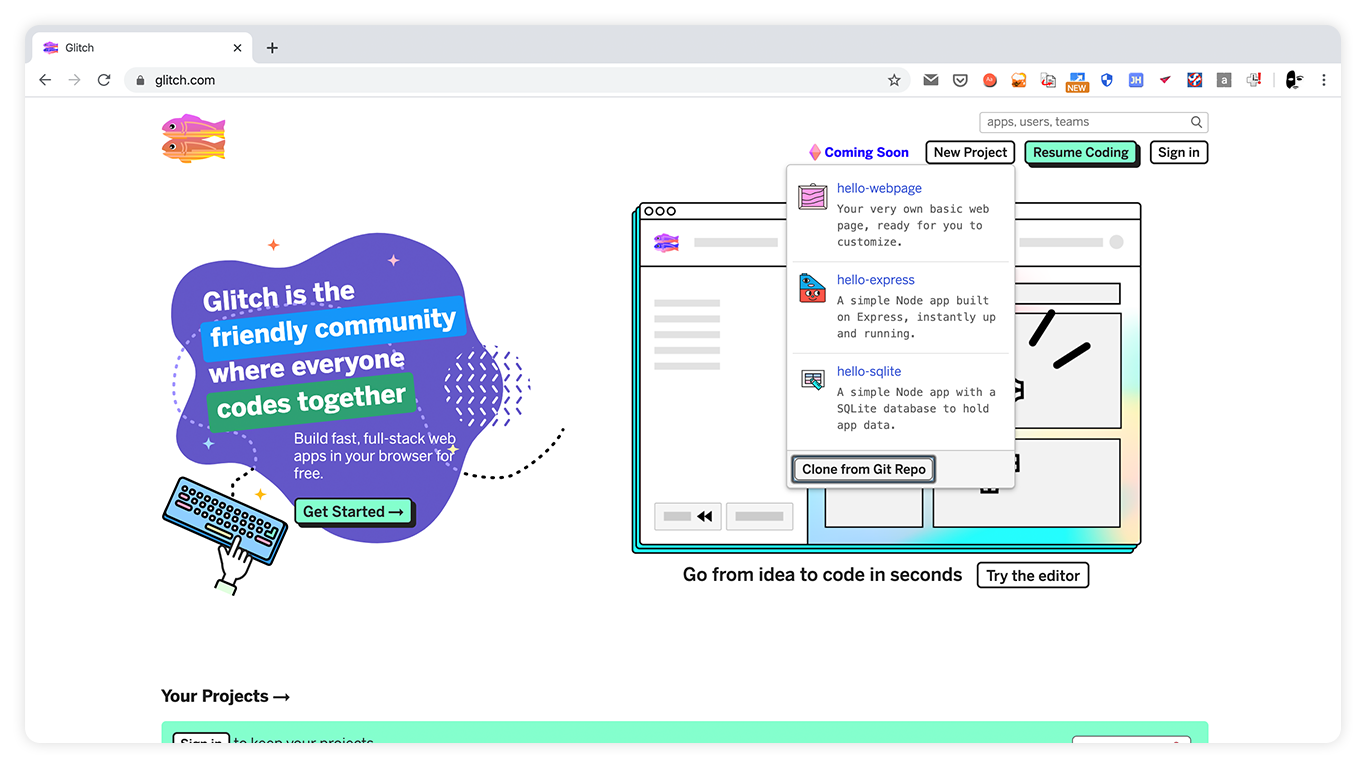Screen dimensions: 1366x768
Task: Click the hello-sqlite project icon
Action: pyautogui.click(x=813, y=380)
